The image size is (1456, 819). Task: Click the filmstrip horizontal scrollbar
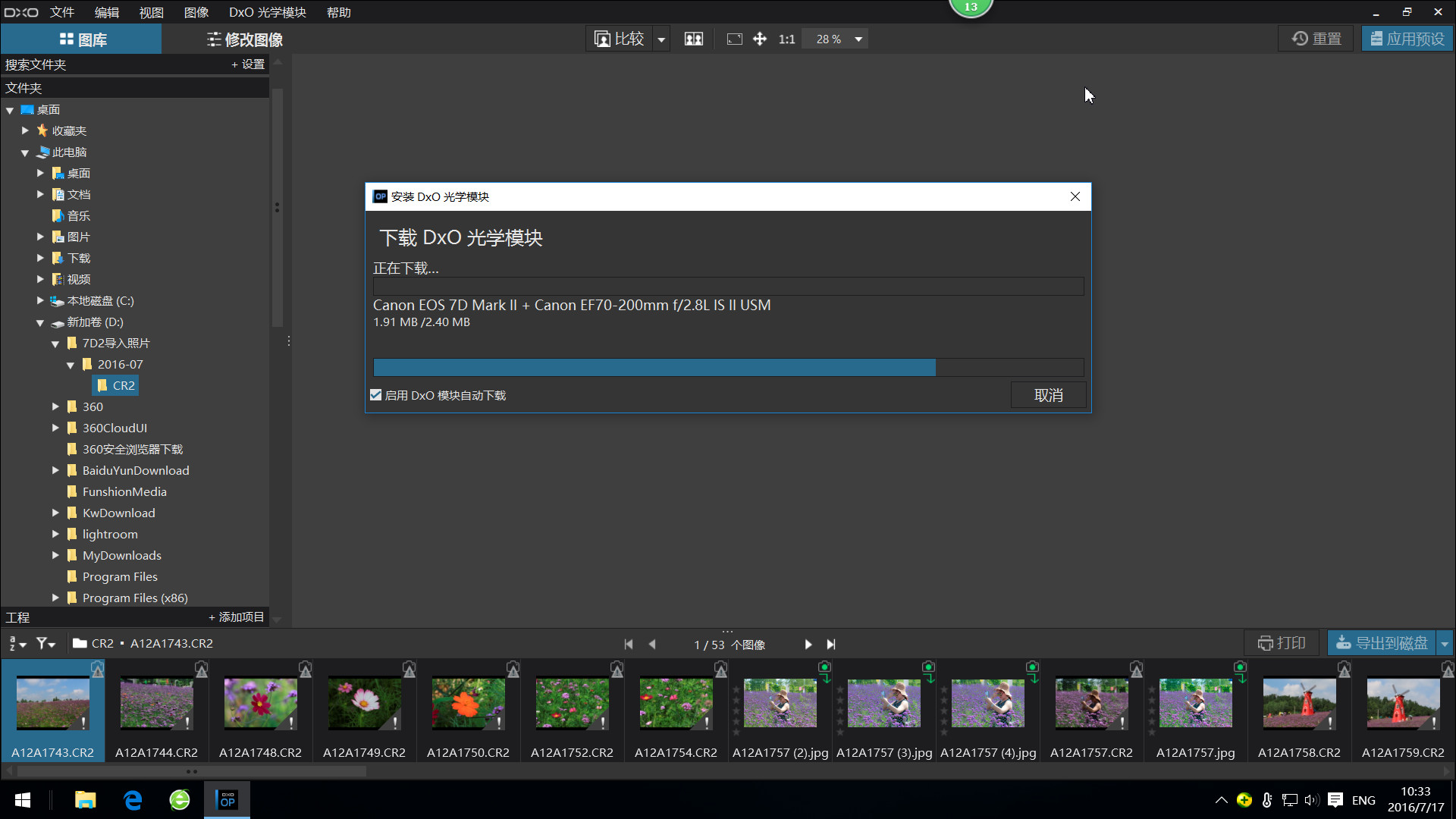(x=191, y=771)
